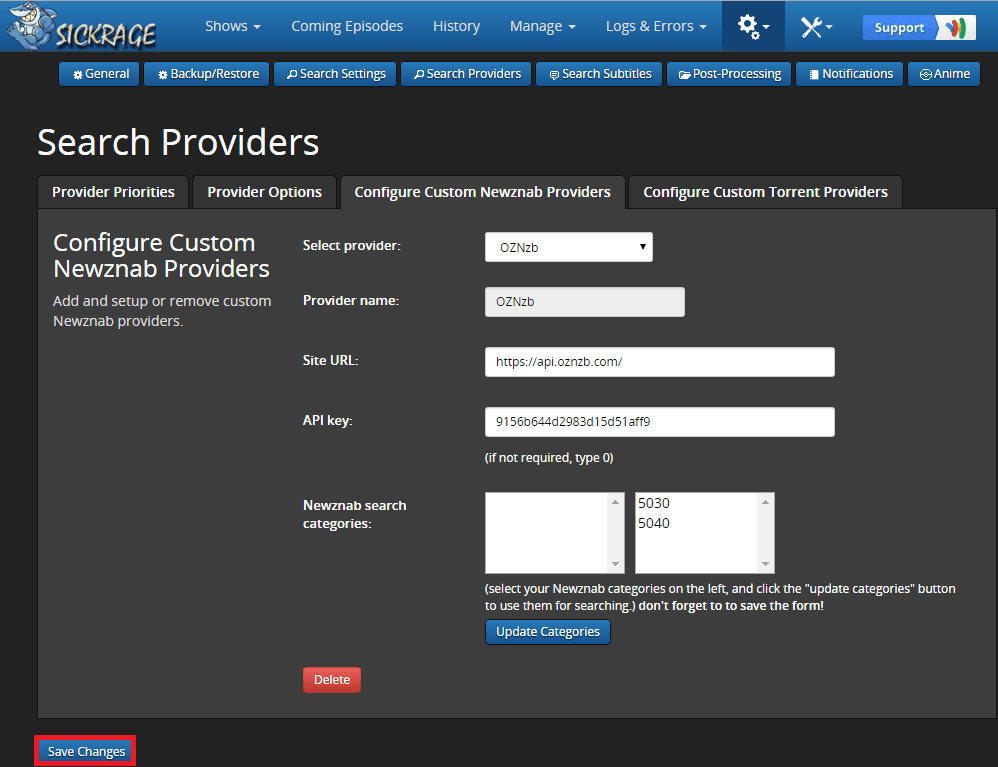Viewport: 998px width, 767px height.
Task: Expand the Shows dropdown menu
Action: point(232,26)
